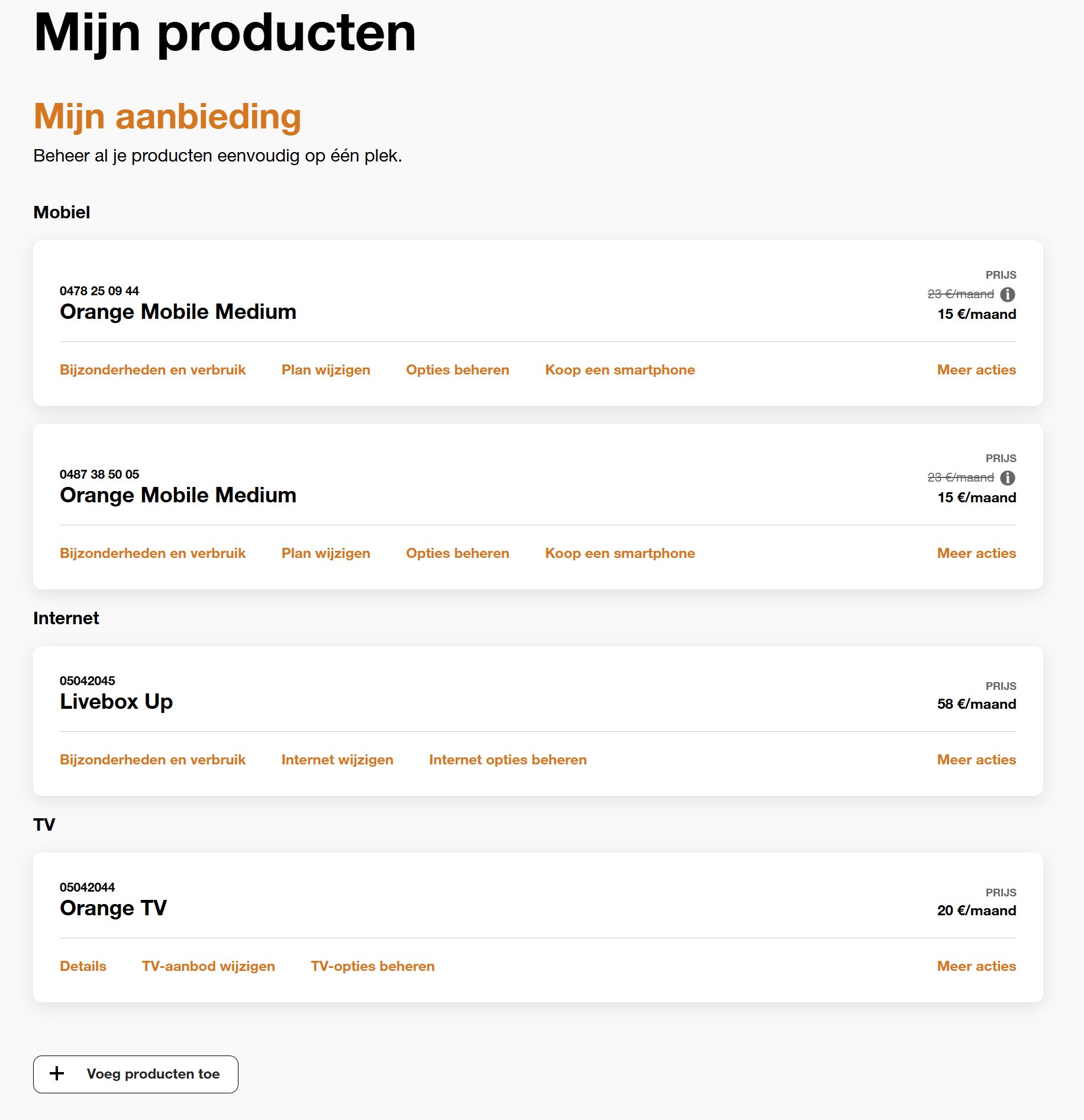Click info icon for number 0487 38 50 05
The height and width of the screenshot is (1120, 1084).
tap(1008, 477)
